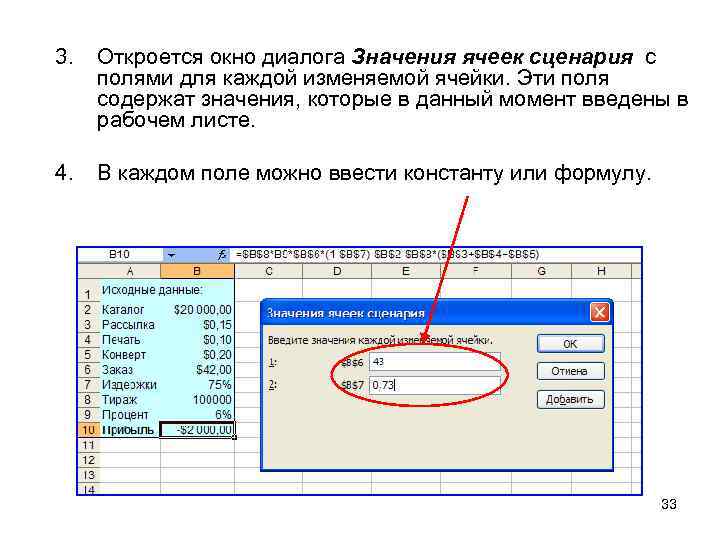This screenshot has height=540, width=720.
Task: Click cell with value 100000
Action: pyautogui.click(x=197, y=399)
